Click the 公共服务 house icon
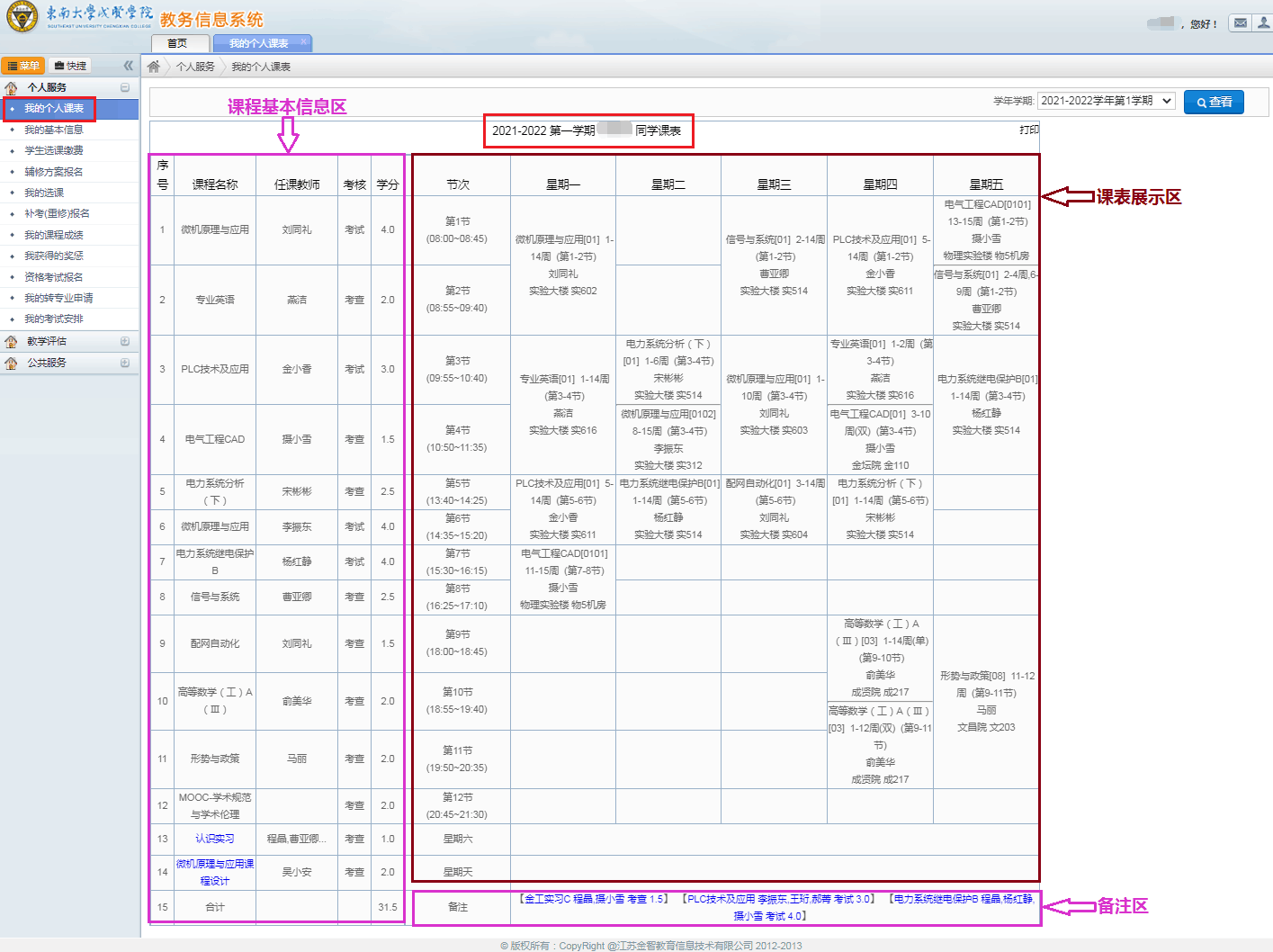This screenshot has width=1273, height=952. 12,363
